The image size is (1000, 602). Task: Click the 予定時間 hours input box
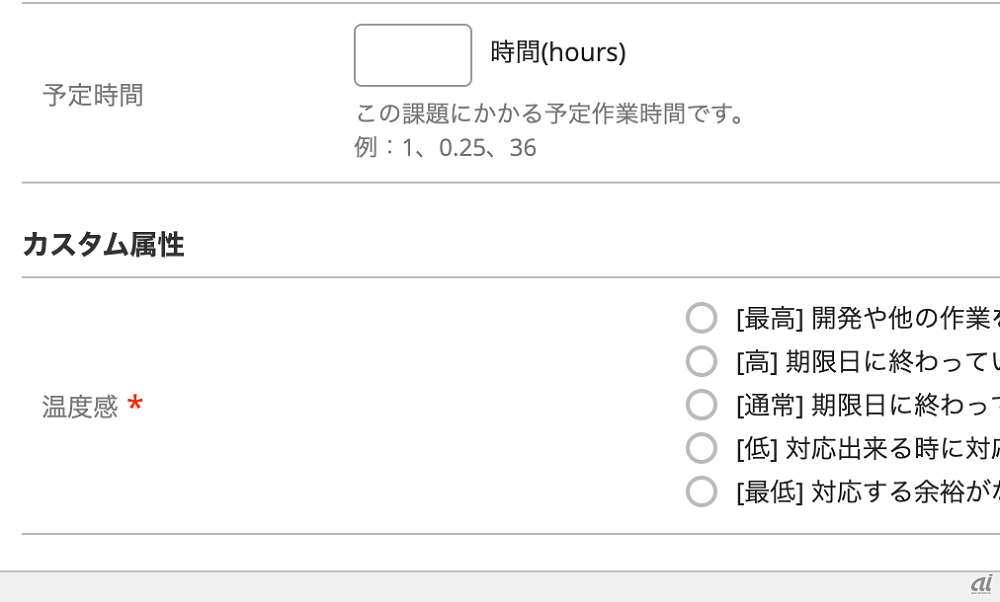(412, 55)
